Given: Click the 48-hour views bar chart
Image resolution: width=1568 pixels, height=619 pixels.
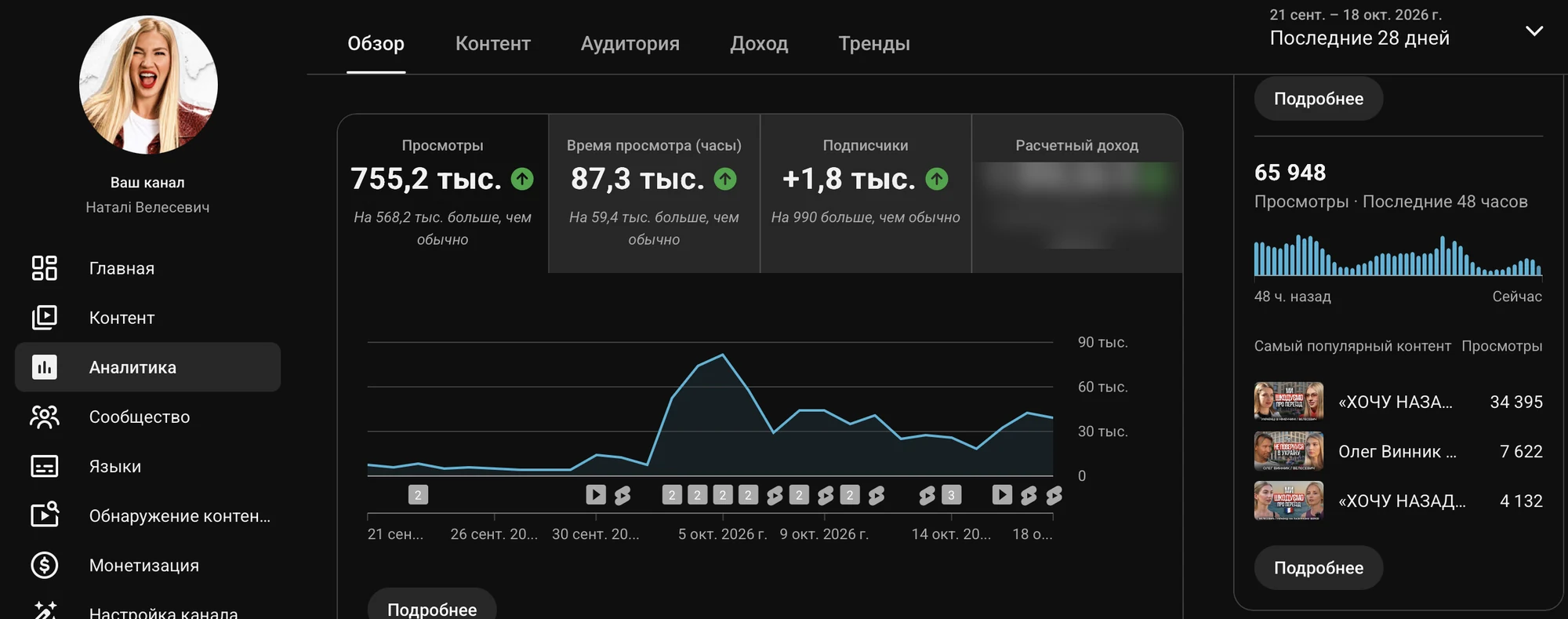Looking at the screenshot, I should click(x=1399, y=256).
